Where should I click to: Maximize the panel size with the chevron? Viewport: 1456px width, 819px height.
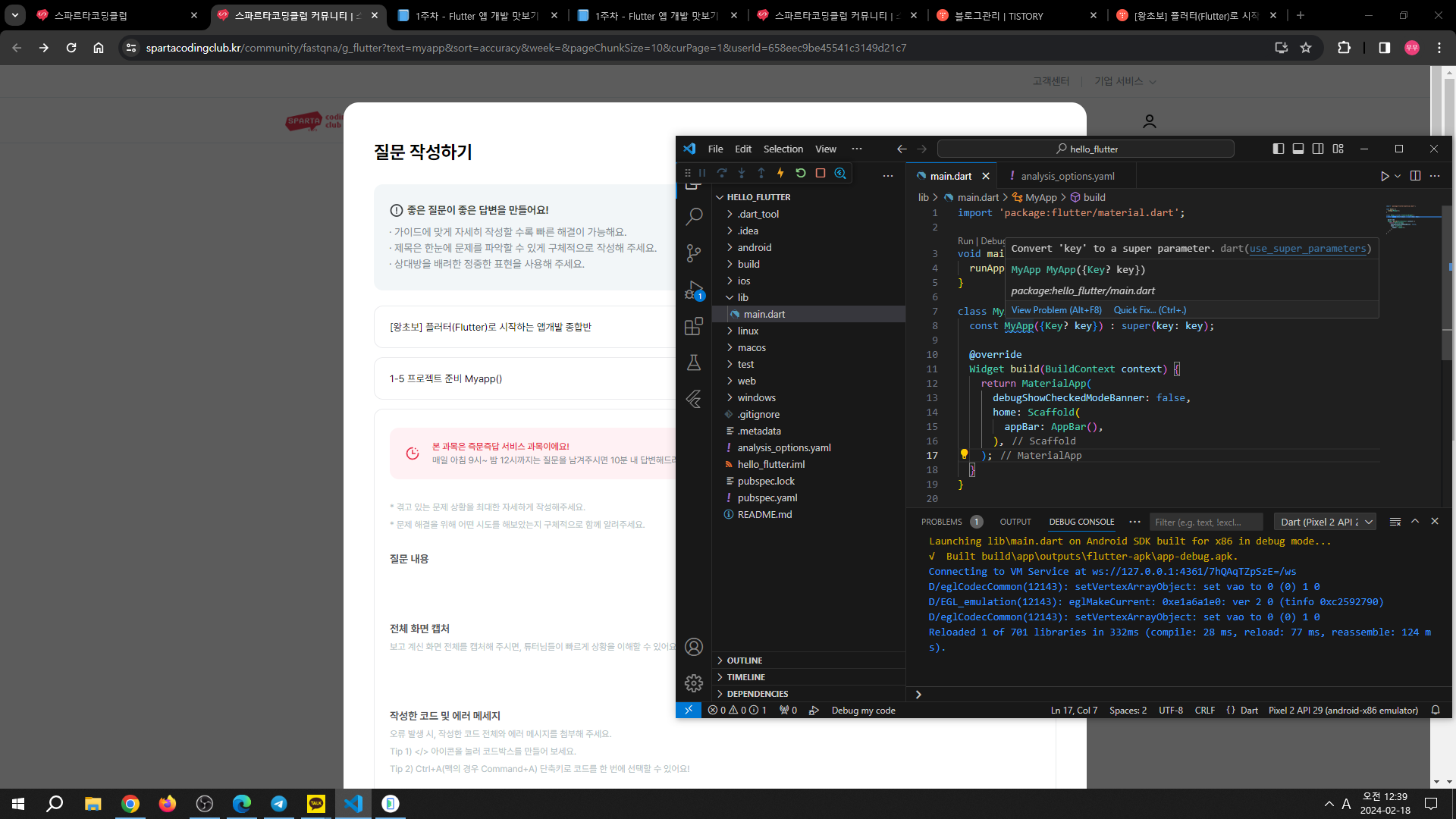[x=1415, y=522]
